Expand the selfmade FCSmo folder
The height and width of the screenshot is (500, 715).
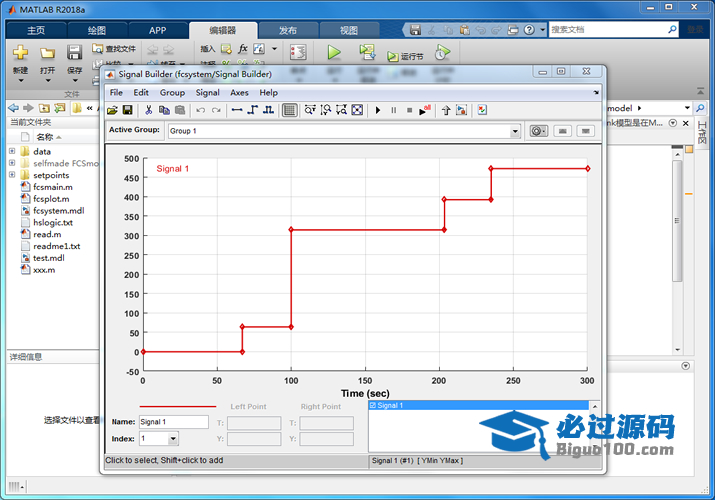click(x=12, y=163)
